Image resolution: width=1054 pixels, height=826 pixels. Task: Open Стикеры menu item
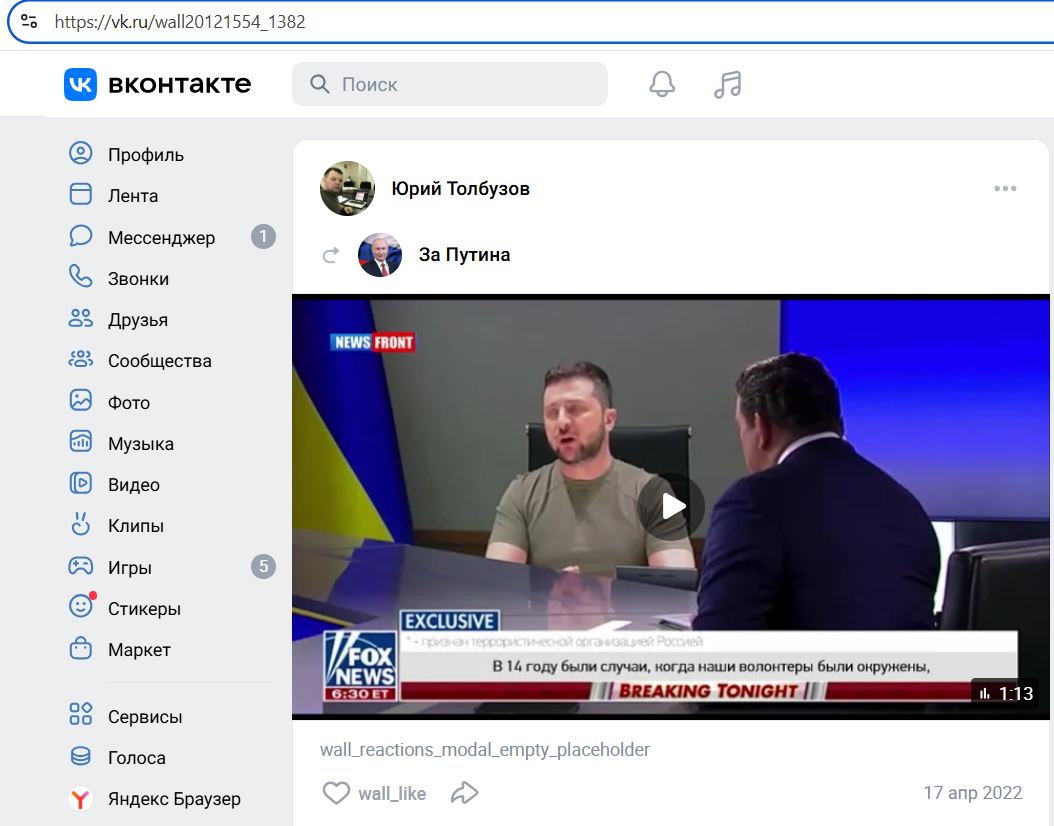click(x=145, y=608)
